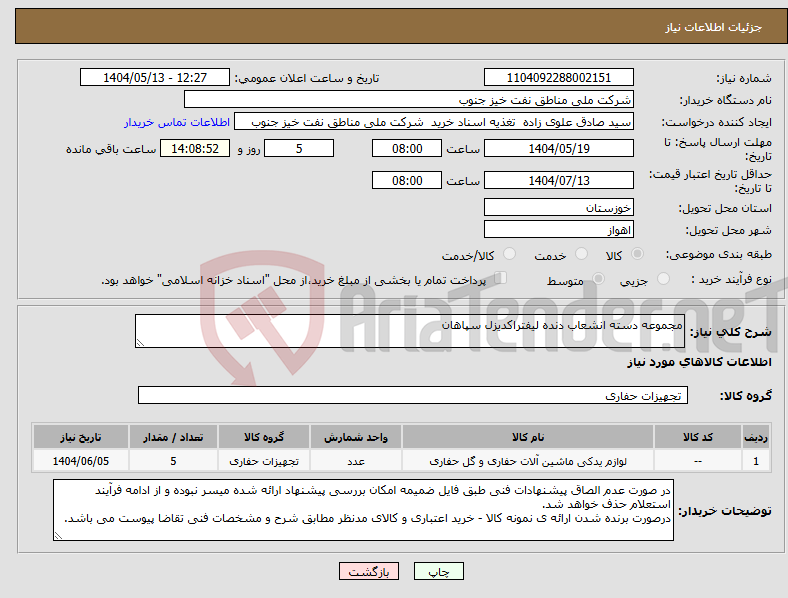Screen dimensions: 788x598
Task: Click the بازگشت (back) button
Action: 369,571
